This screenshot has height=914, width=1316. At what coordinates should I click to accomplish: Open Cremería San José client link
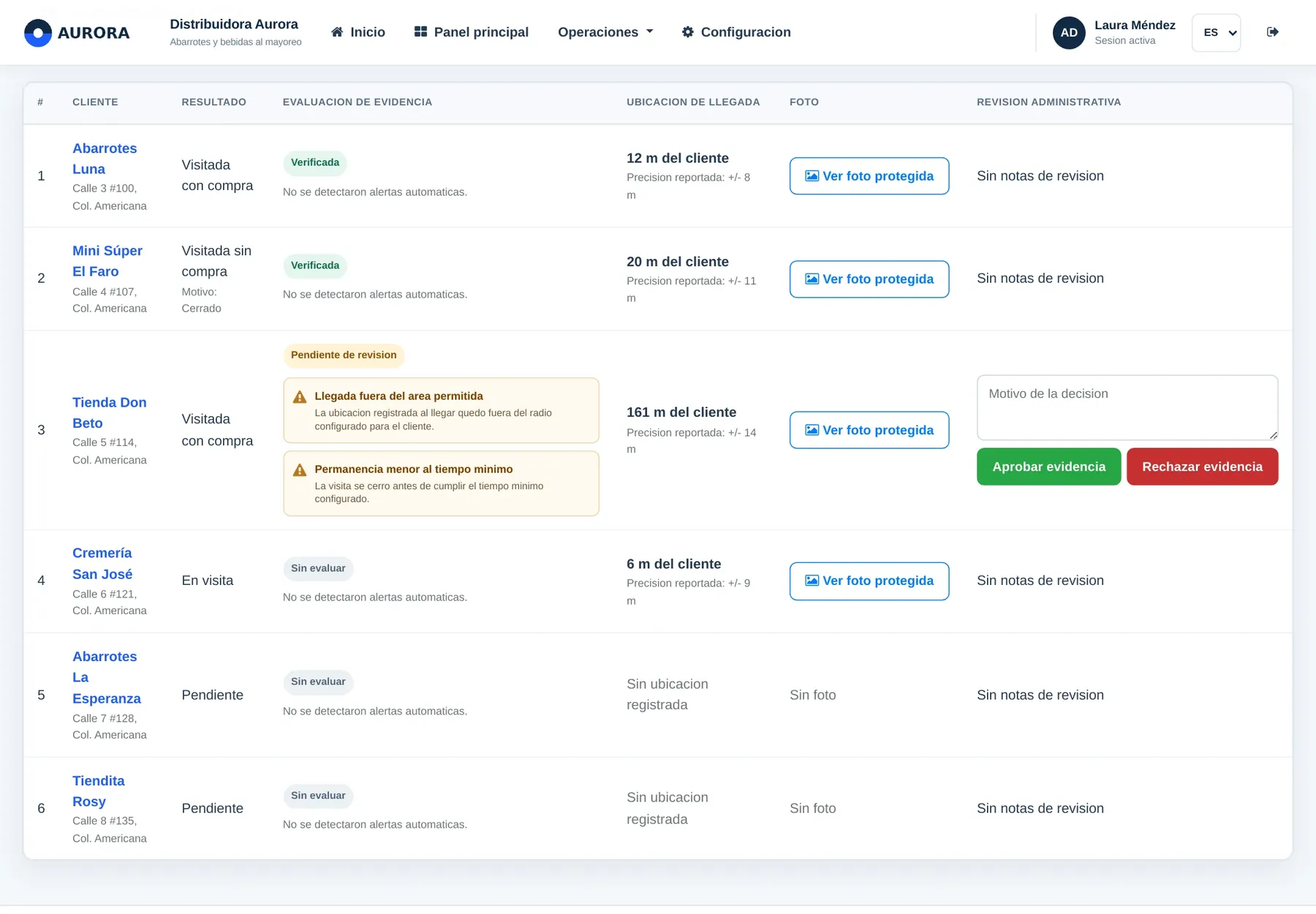click(102, 564)
